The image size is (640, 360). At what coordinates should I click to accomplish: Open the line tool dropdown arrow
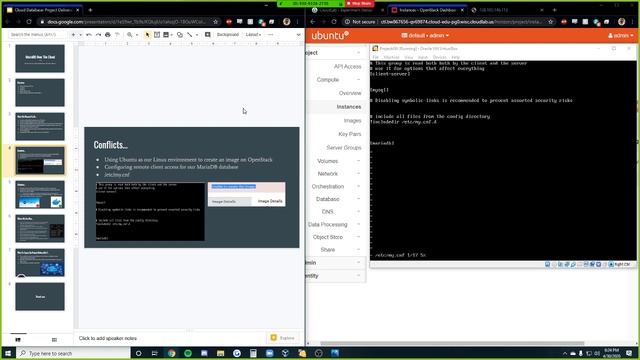click(x=197, y=35)
